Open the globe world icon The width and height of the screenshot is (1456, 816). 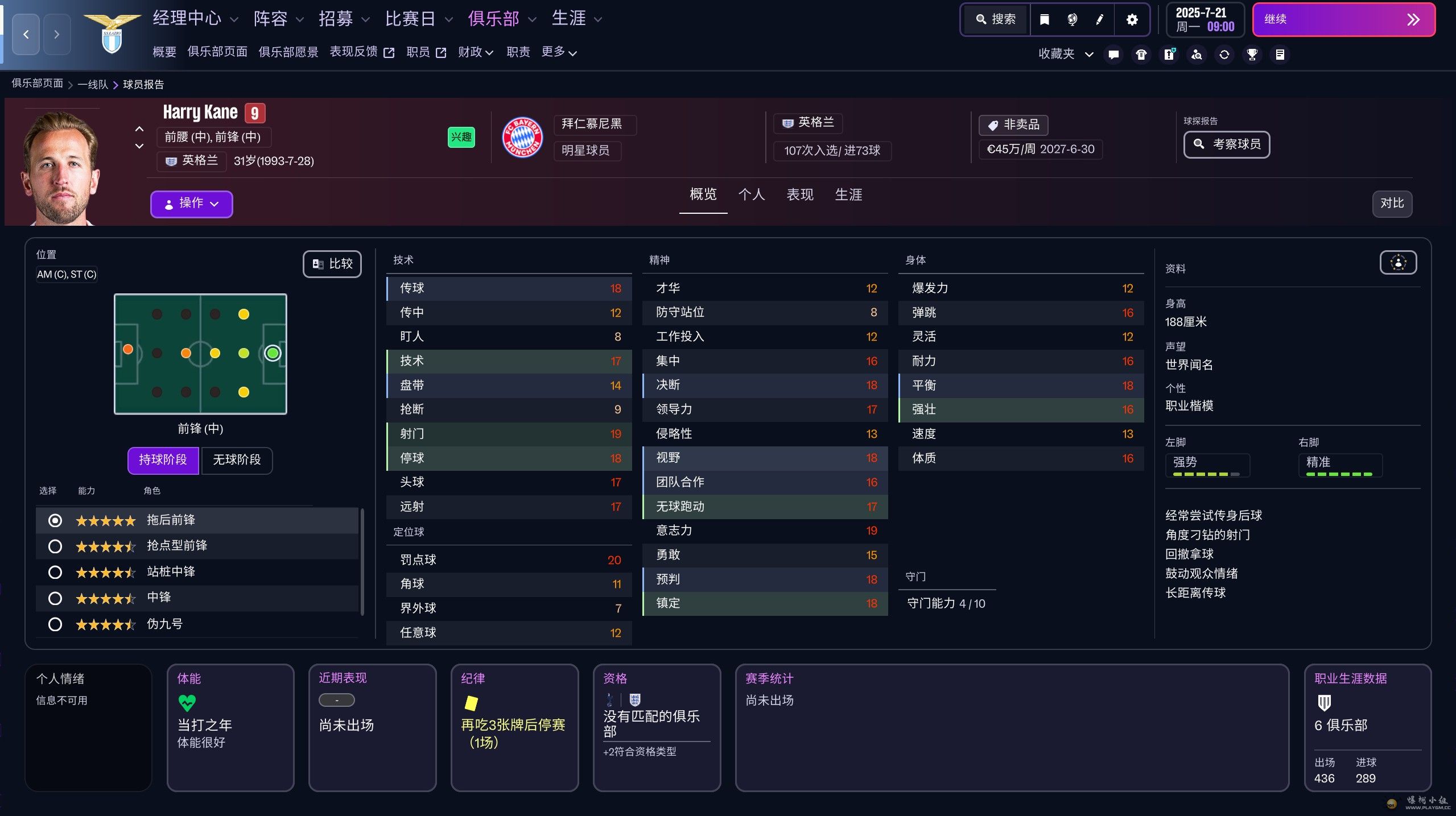[1072, 20]
